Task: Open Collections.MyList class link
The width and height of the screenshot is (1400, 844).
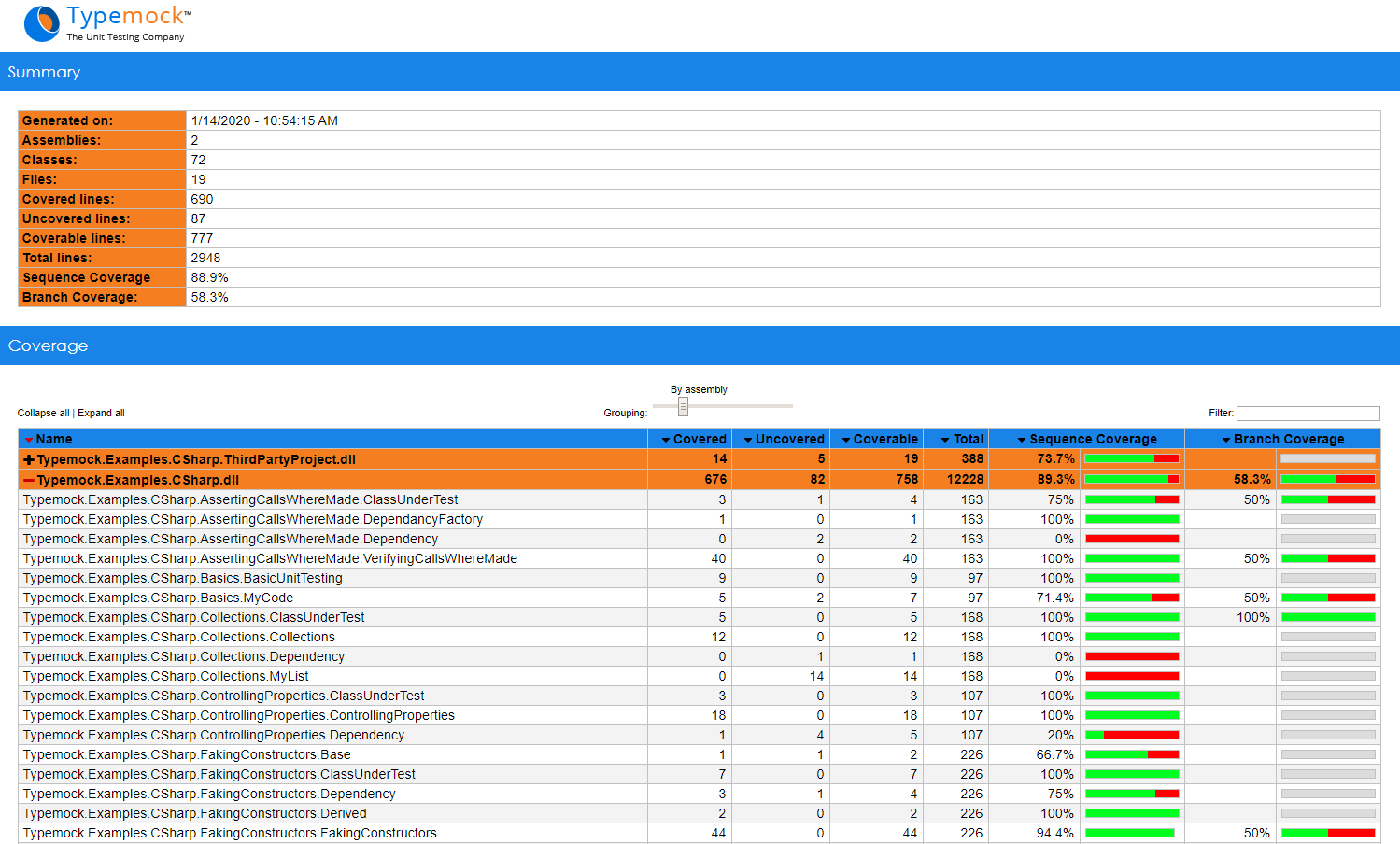Action: point(166,676)
